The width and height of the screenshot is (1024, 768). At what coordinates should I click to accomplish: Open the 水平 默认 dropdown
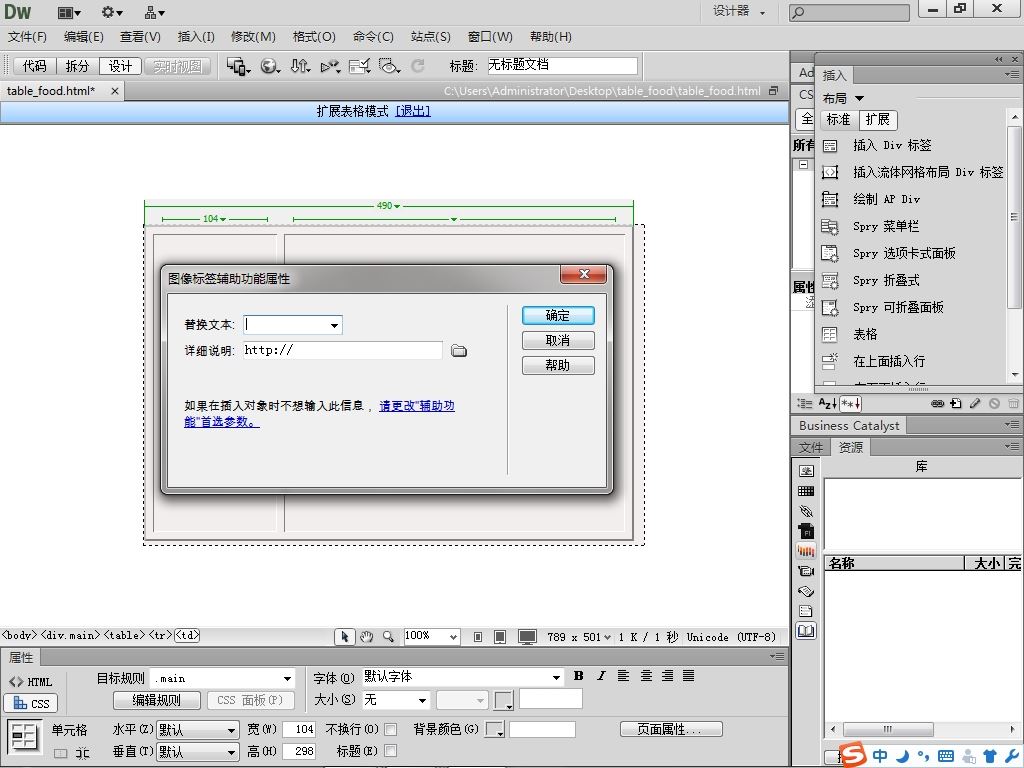pos(231,730)
